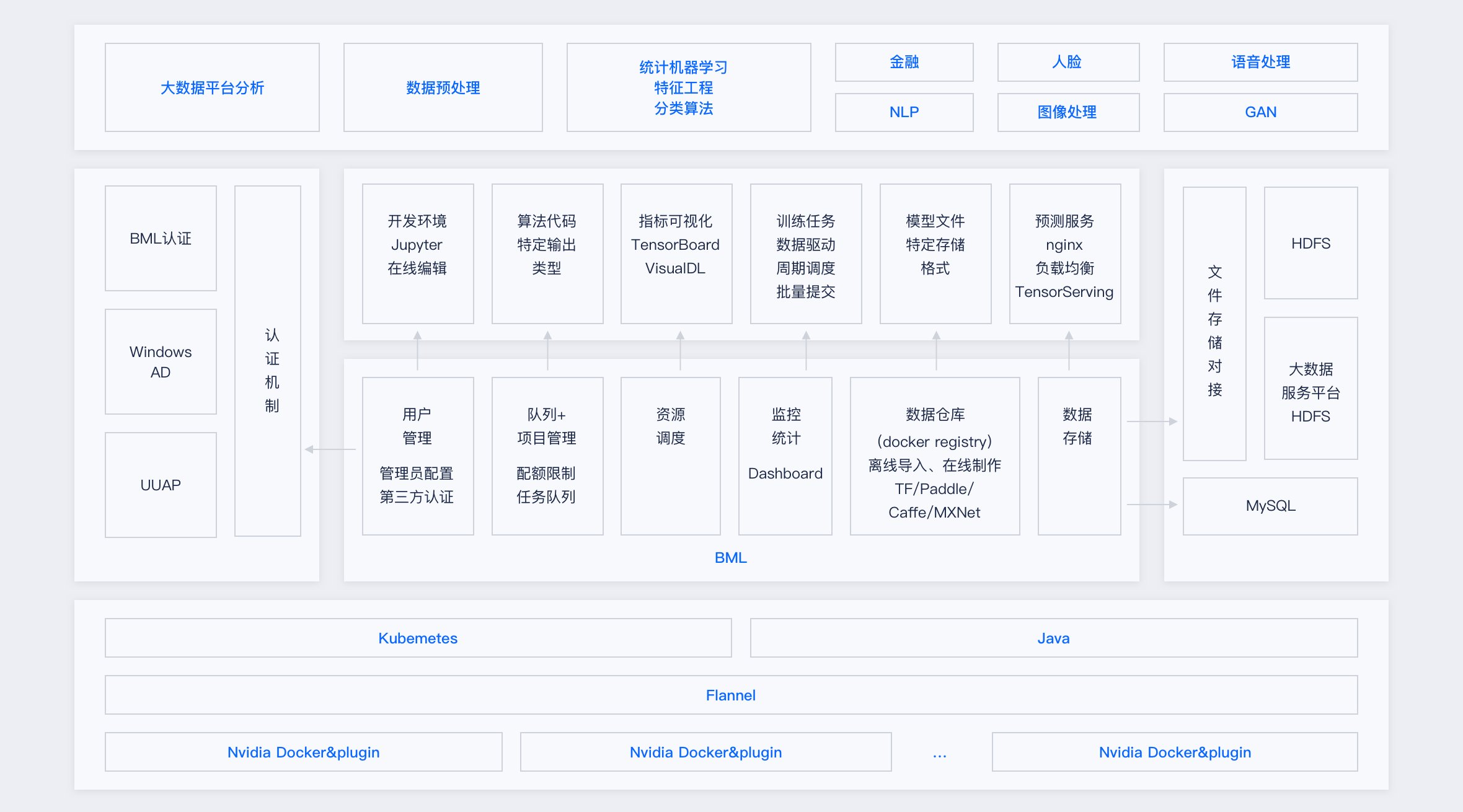This screenshot has width=1463, height=812.
Task: Toggle the 人脸 capability option
Action: tap(1068, 62)
